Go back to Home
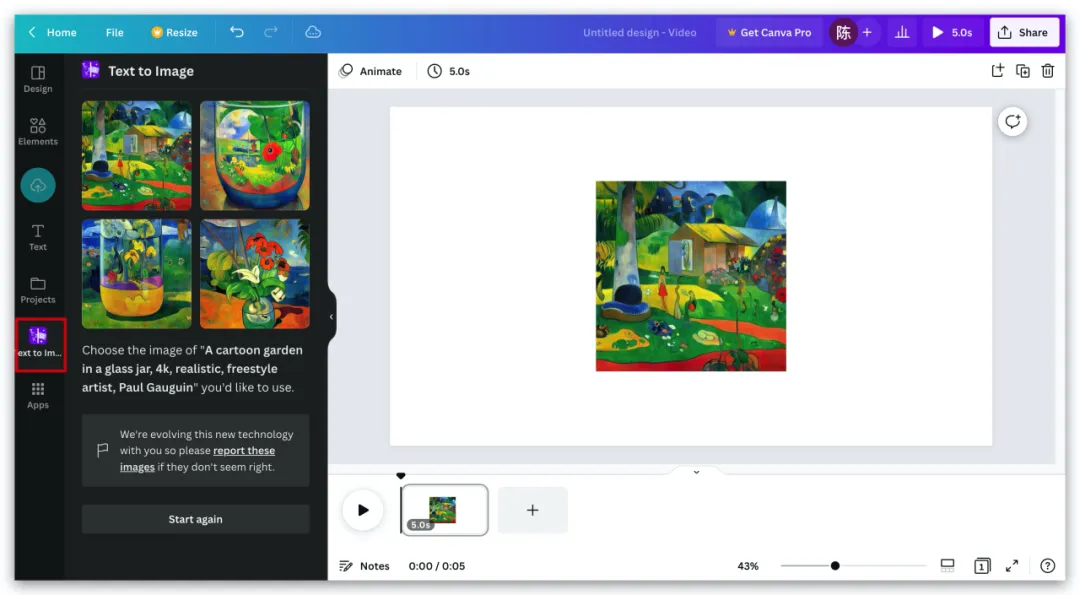The image size is (1080, 595). [x=52, y=32]
